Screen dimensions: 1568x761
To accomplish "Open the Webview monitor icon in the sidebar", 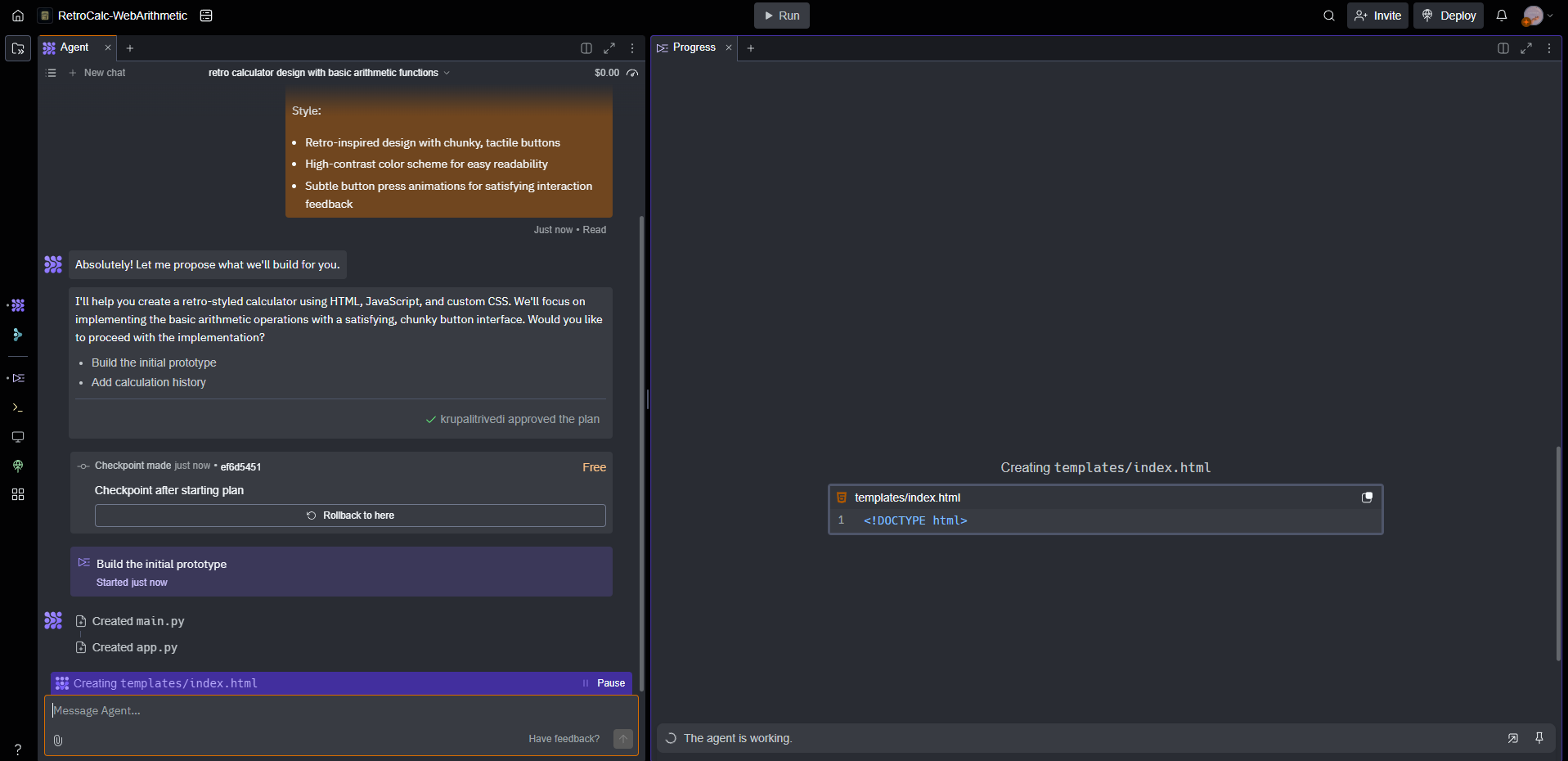I will pyautogui.click(x=18, y=437).
